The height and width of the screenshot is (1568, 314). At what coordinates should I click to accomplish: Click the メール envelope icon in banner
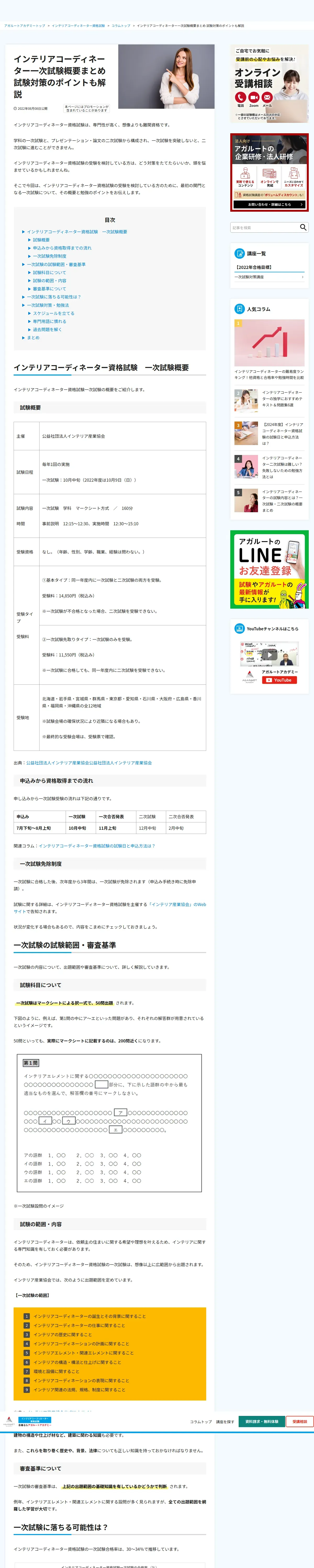pyautogui.click(x=267, y=97)
